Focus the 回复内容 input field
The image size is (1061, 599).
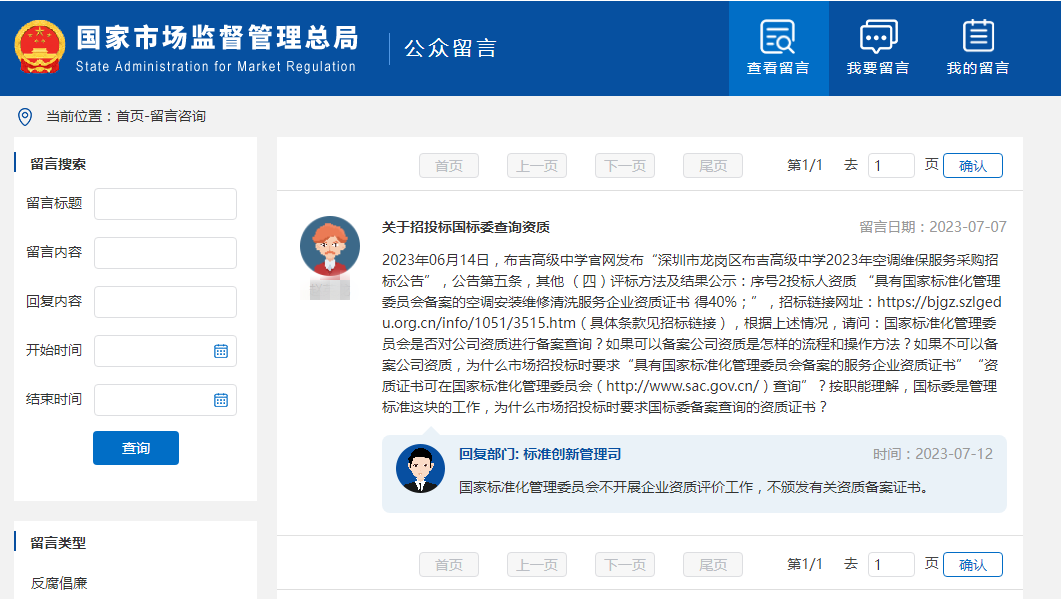(x=166, y=302)
